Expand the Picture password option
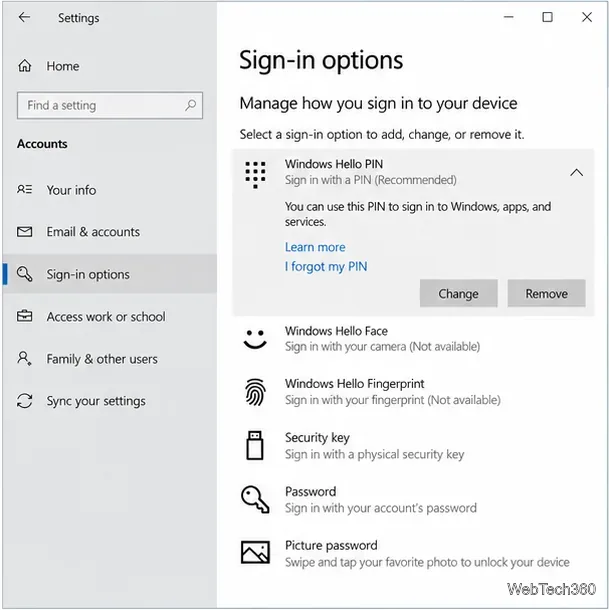 pyautogui.click(x=413, y=553)
